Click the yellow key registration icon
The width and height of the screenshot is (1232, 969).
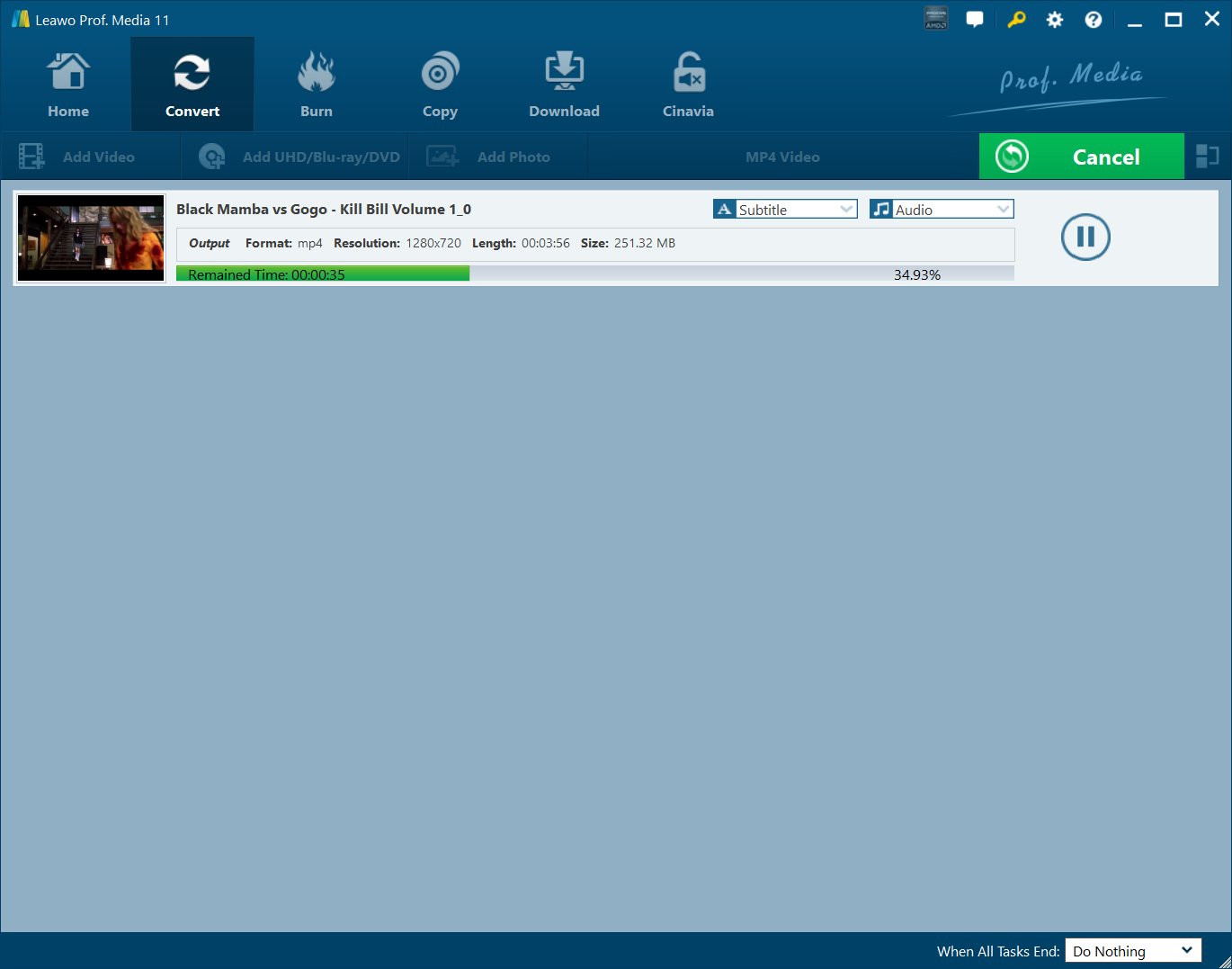pos(1016,20)
